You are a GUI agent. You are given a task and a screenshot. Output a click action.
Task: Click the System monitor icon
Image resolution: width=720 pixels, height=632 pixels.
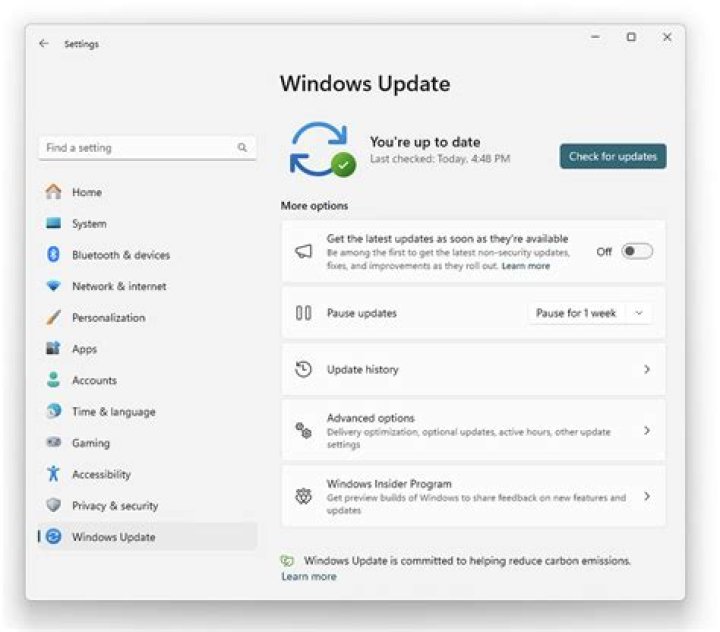tap(53, 223)
